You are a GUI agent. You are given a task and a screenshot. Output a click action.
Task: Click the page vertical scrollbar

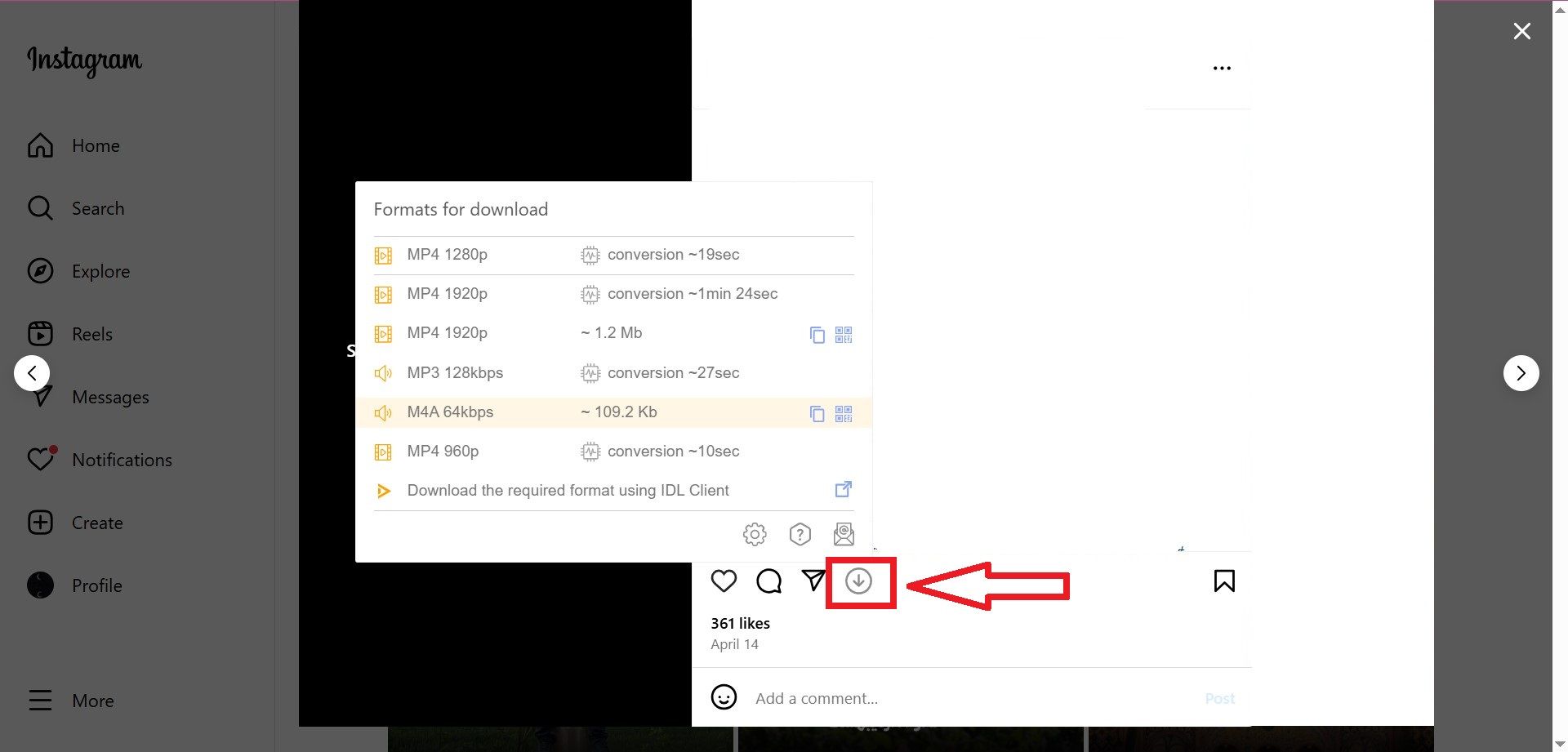click(x=1560, y=376)
